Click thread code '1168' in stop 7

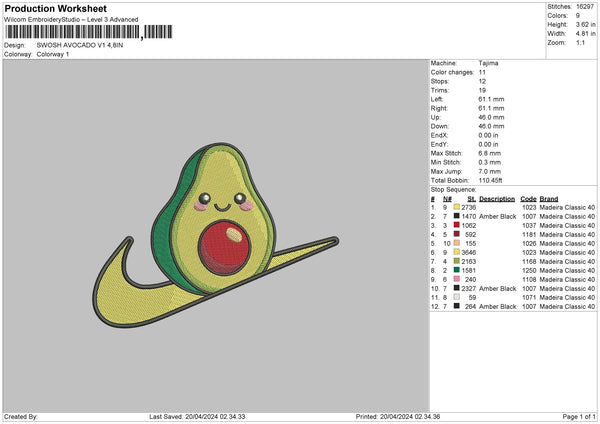click(x=529, y=261)
